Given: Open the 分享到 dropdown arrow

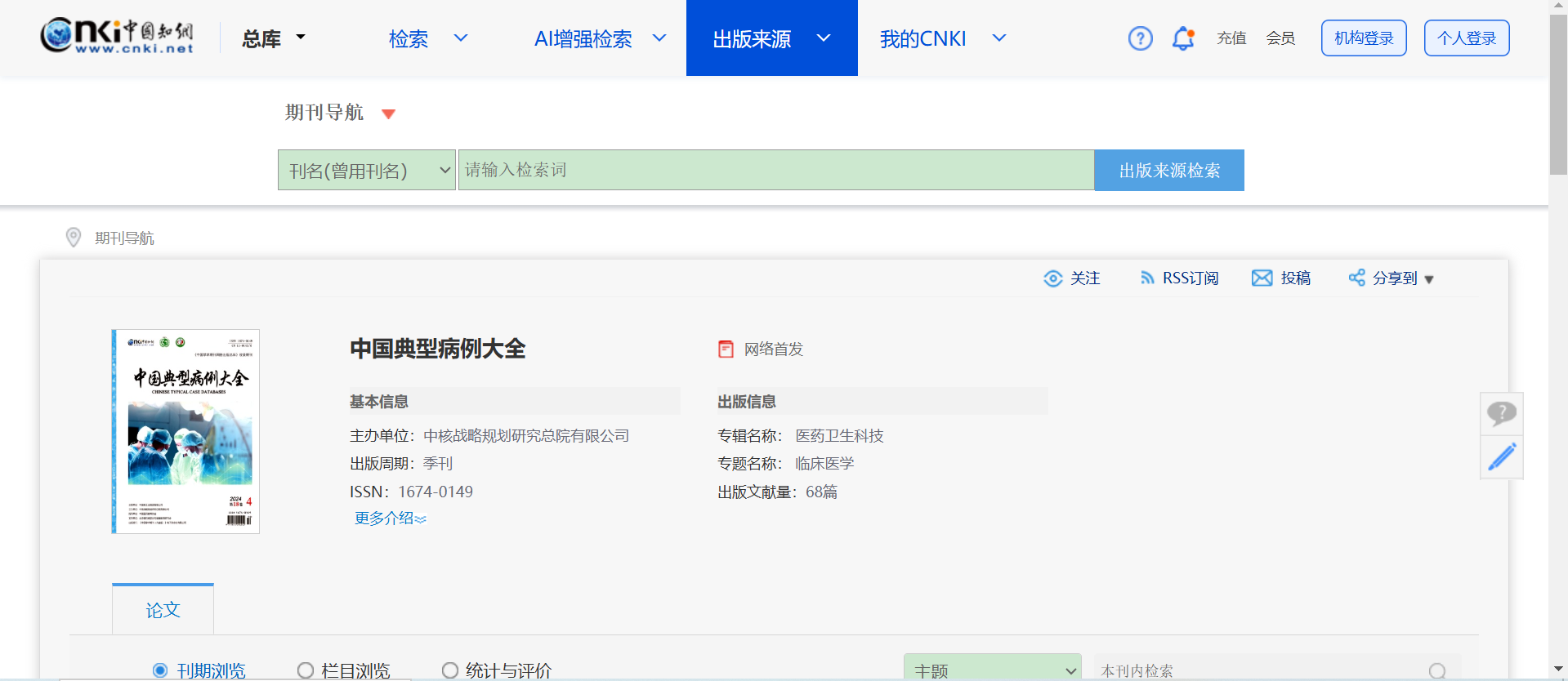Looking at the screenshot, I should (1429, 279).
